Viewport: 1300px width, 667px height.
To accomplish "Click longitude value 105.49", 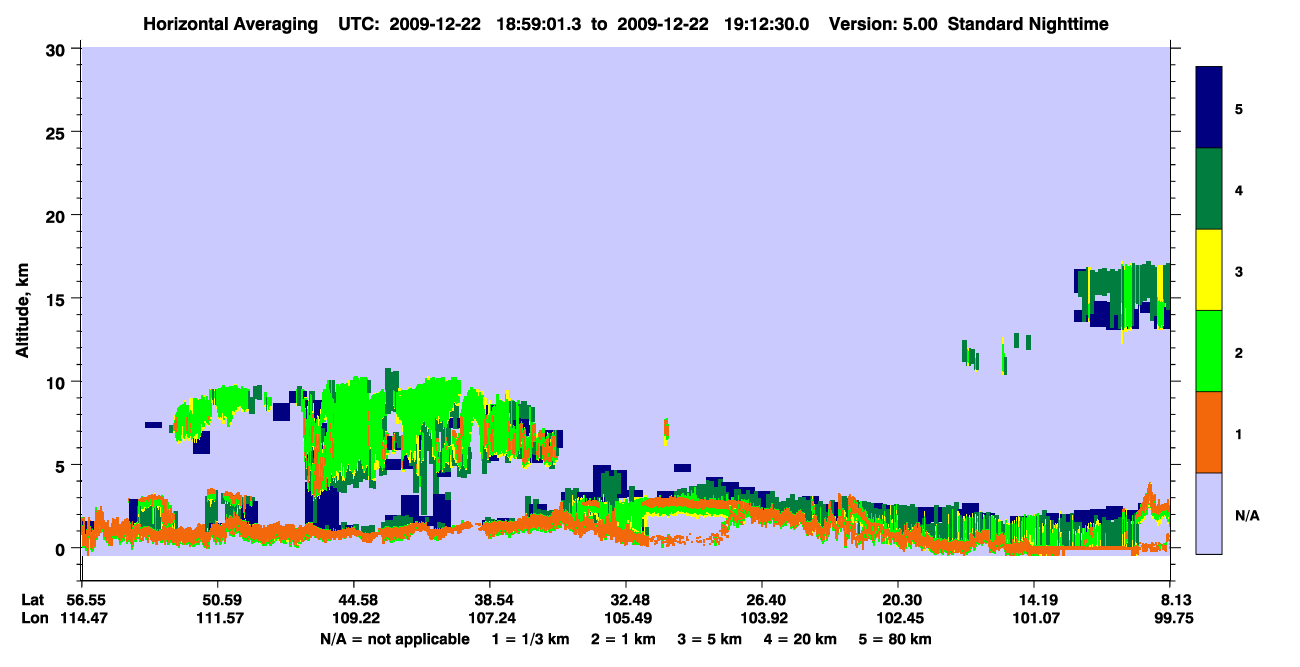I will coord(626,618).
